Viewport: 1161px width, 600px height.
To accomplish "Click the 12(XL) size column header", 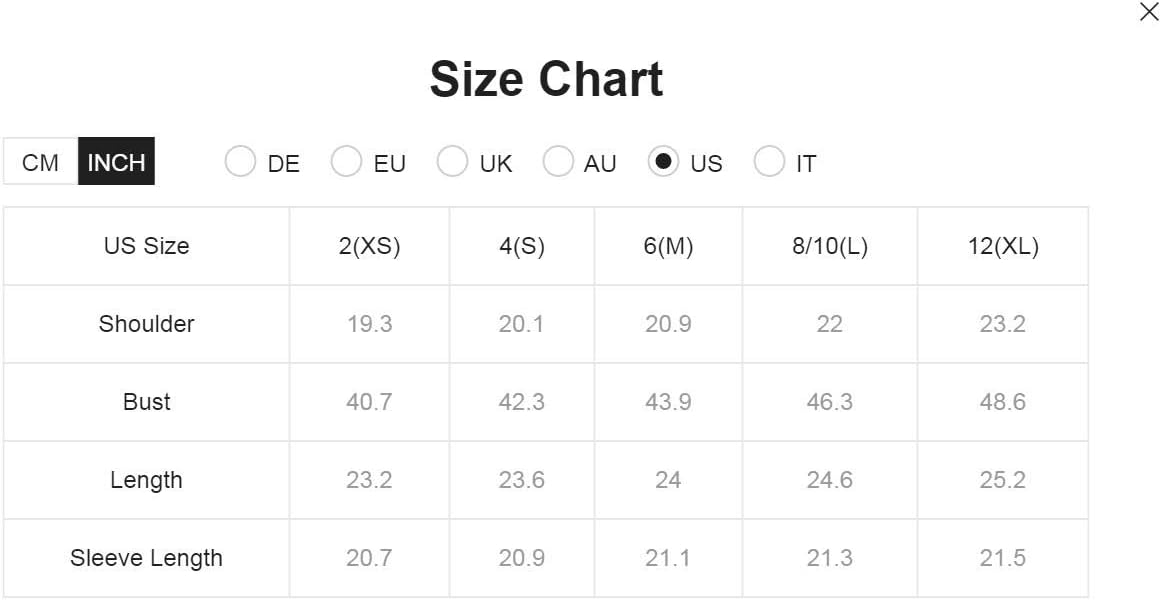I will coord(1003,246).
